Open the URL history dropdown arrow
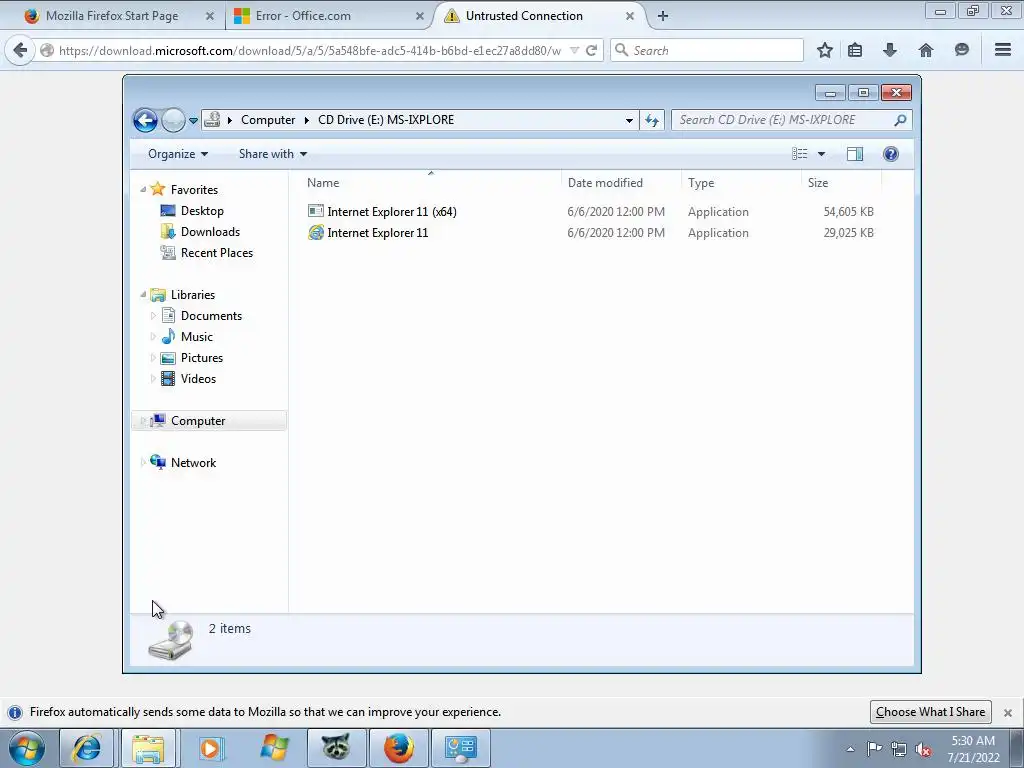The width and height of the screenshot is (1024, 768). click(575, 50)
